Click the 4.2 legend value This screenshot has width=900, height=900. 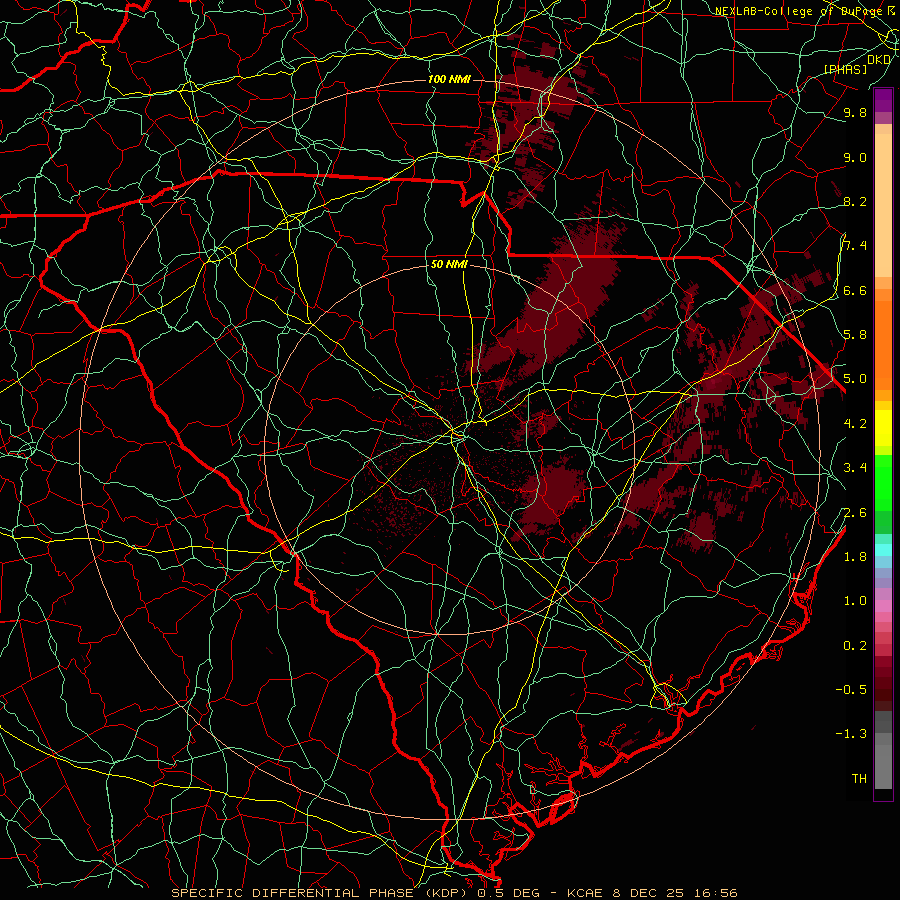(855, 424)
